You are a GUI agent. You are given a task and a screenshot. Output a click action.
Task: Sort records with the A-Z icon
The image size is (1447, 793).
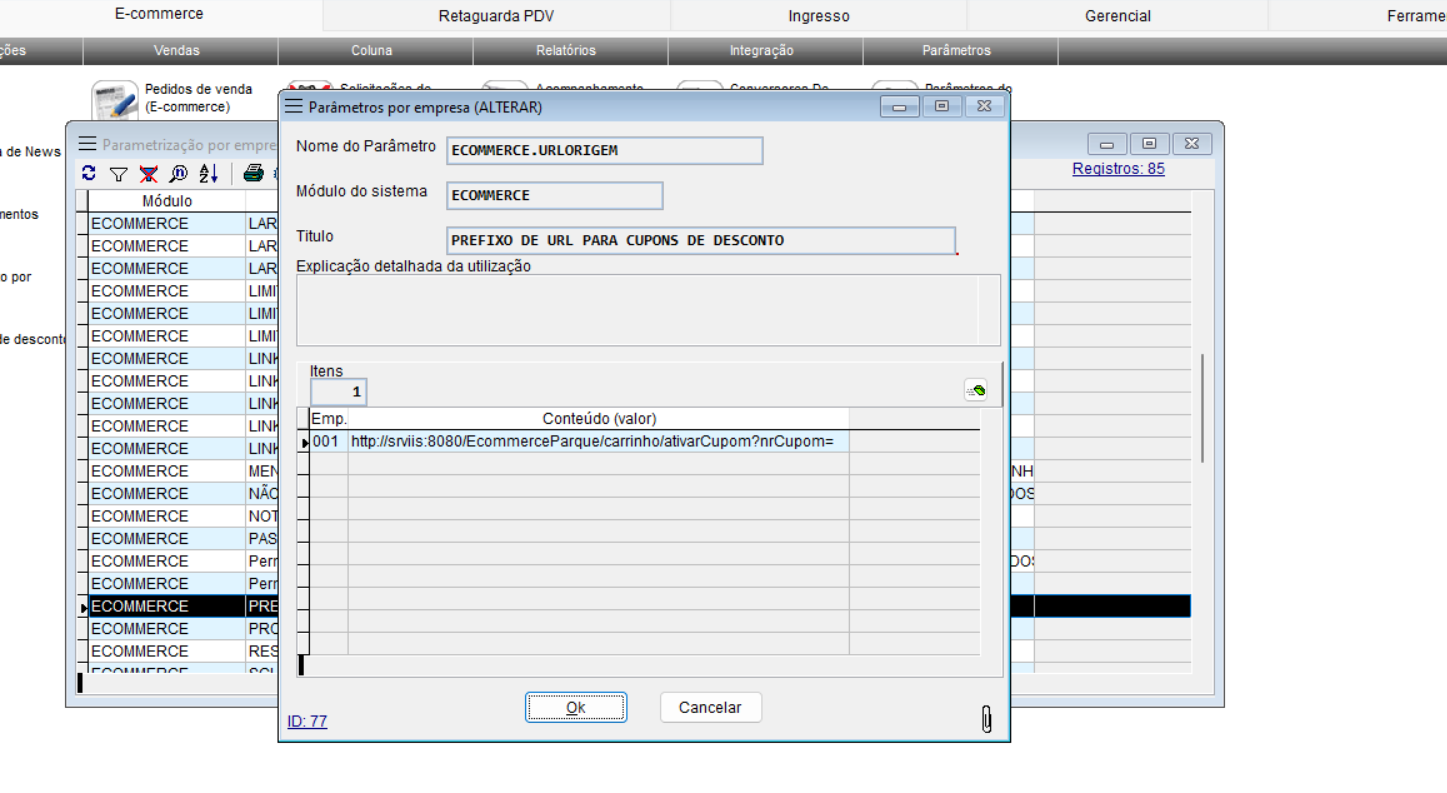pyautogui.click(x=208, y=174)
